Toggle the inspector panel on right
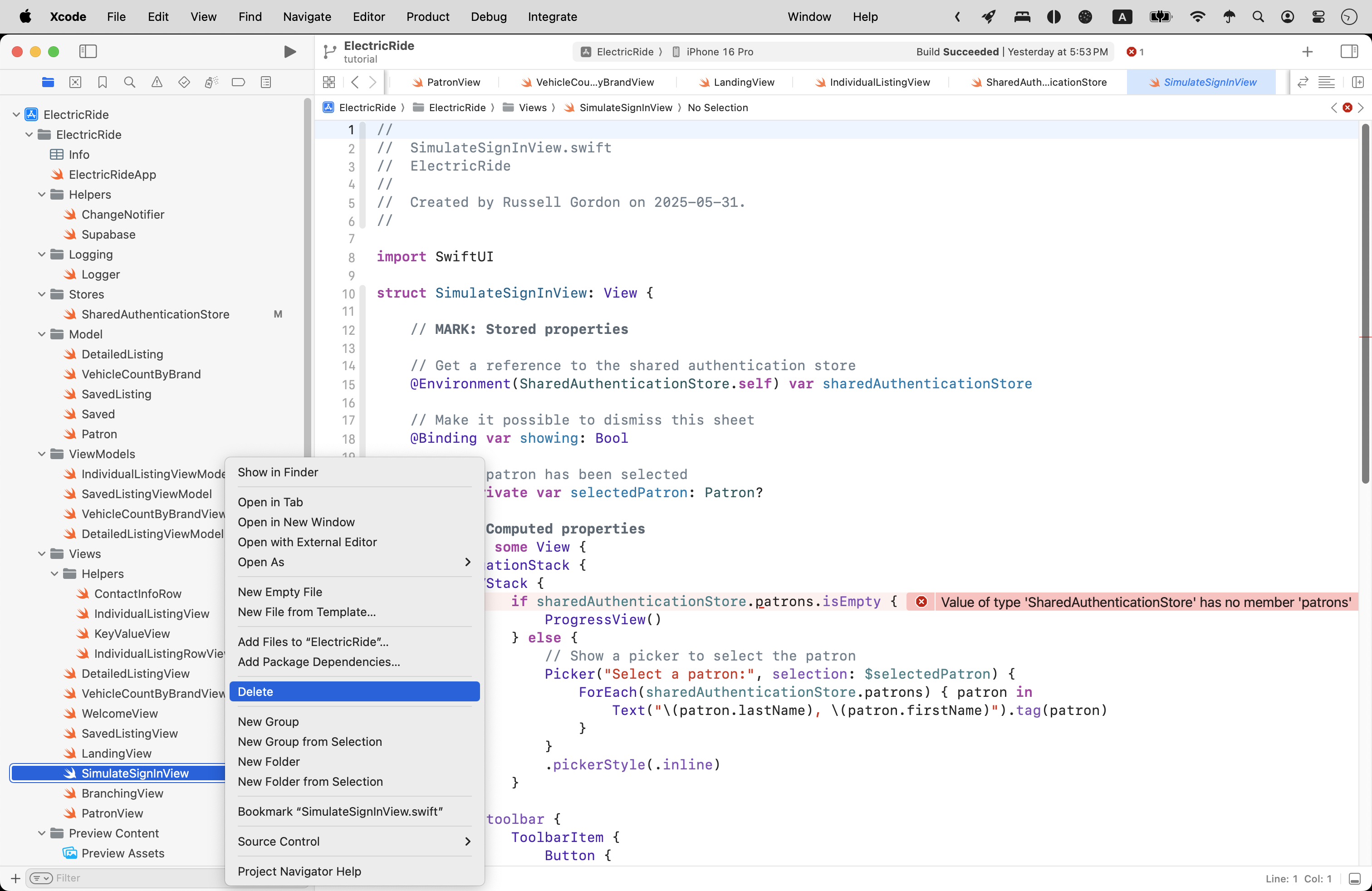This screenshot has width=1372, height=891. point(1349,52)
